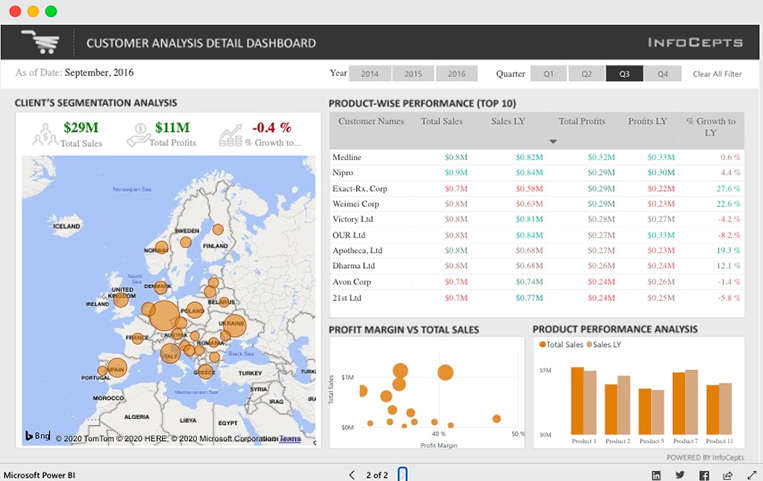Viewport: 763px width, 481px height.
Task: Share report on Facebook icon
Action: [x=704, y=475]
